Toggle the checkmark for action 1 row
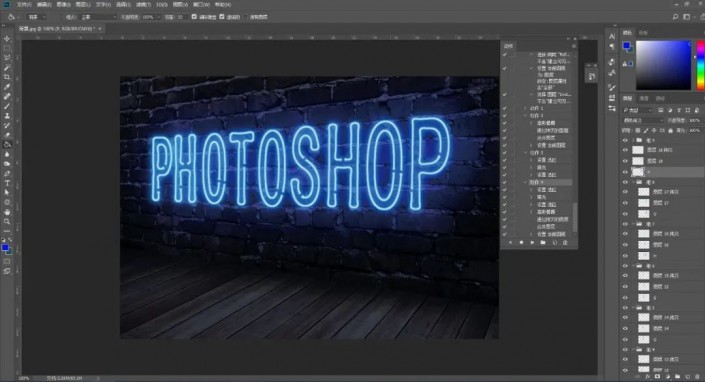This screenshot has width=705, height=382. (x=504, y=108)
